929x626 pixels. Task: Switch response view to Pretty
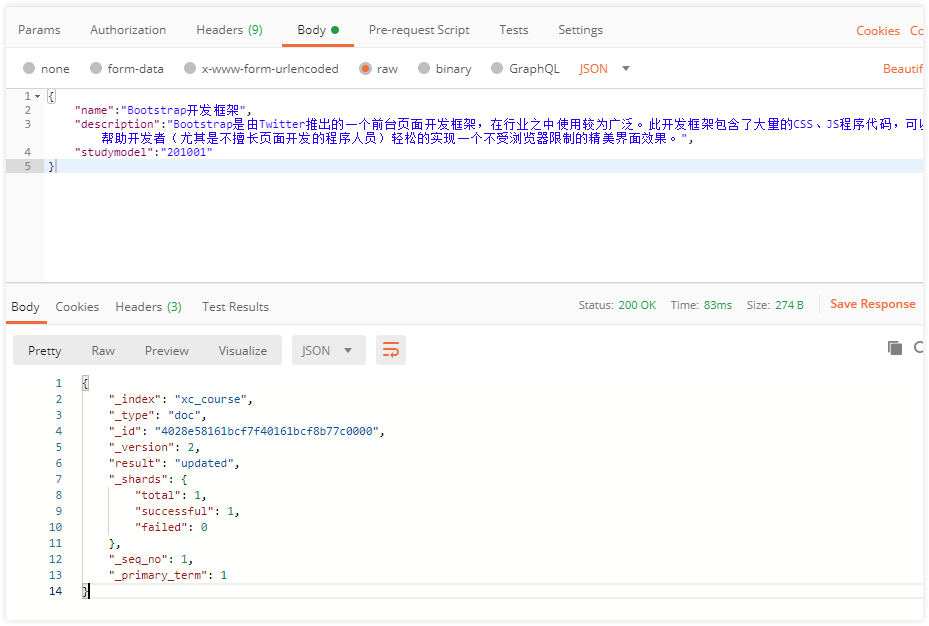click(44, 351)
